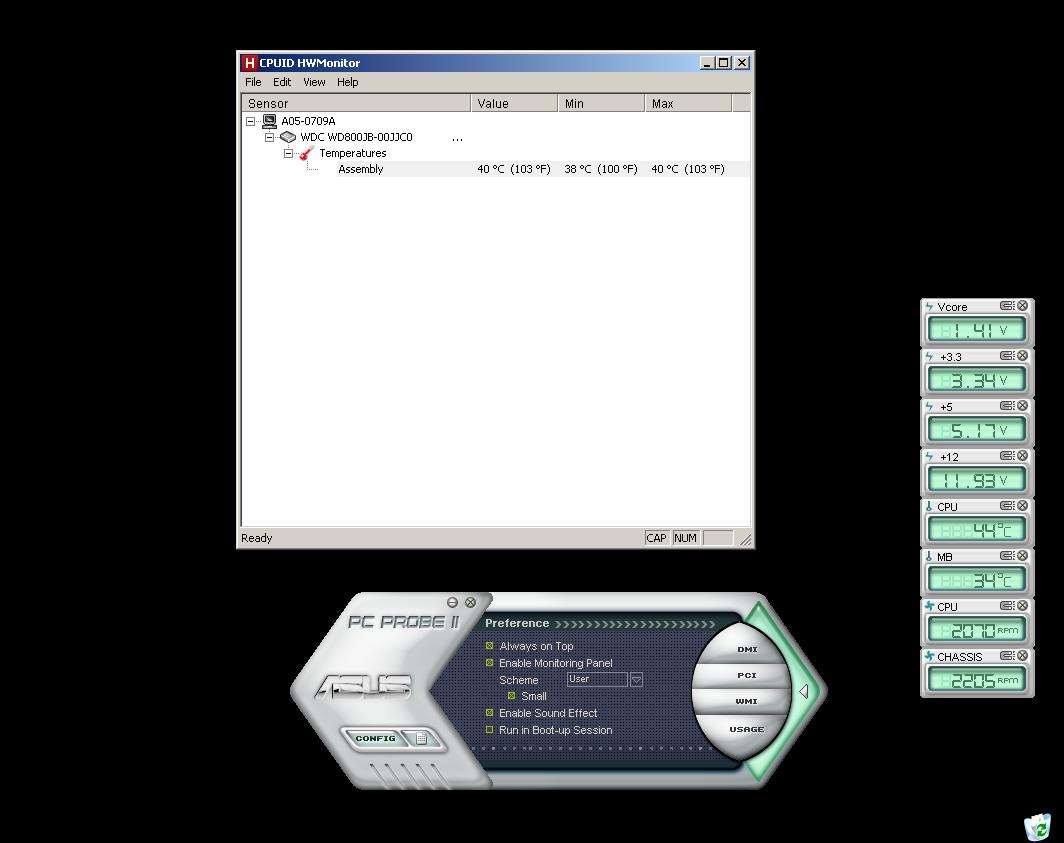
Task: Click the lightning icon beside Vcore
Action: tap(930, 307)
